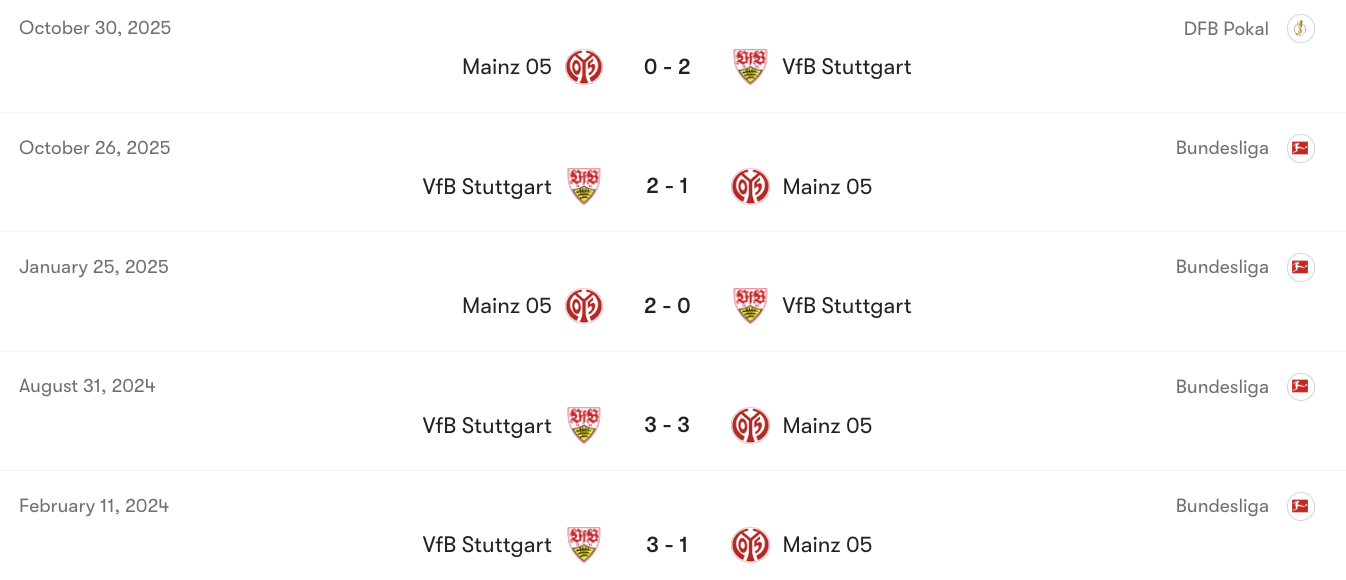Viewport: 1346px width, 580px height.
Task: Select the Bundesliga text in the January 25 row
Action: 1222,266
